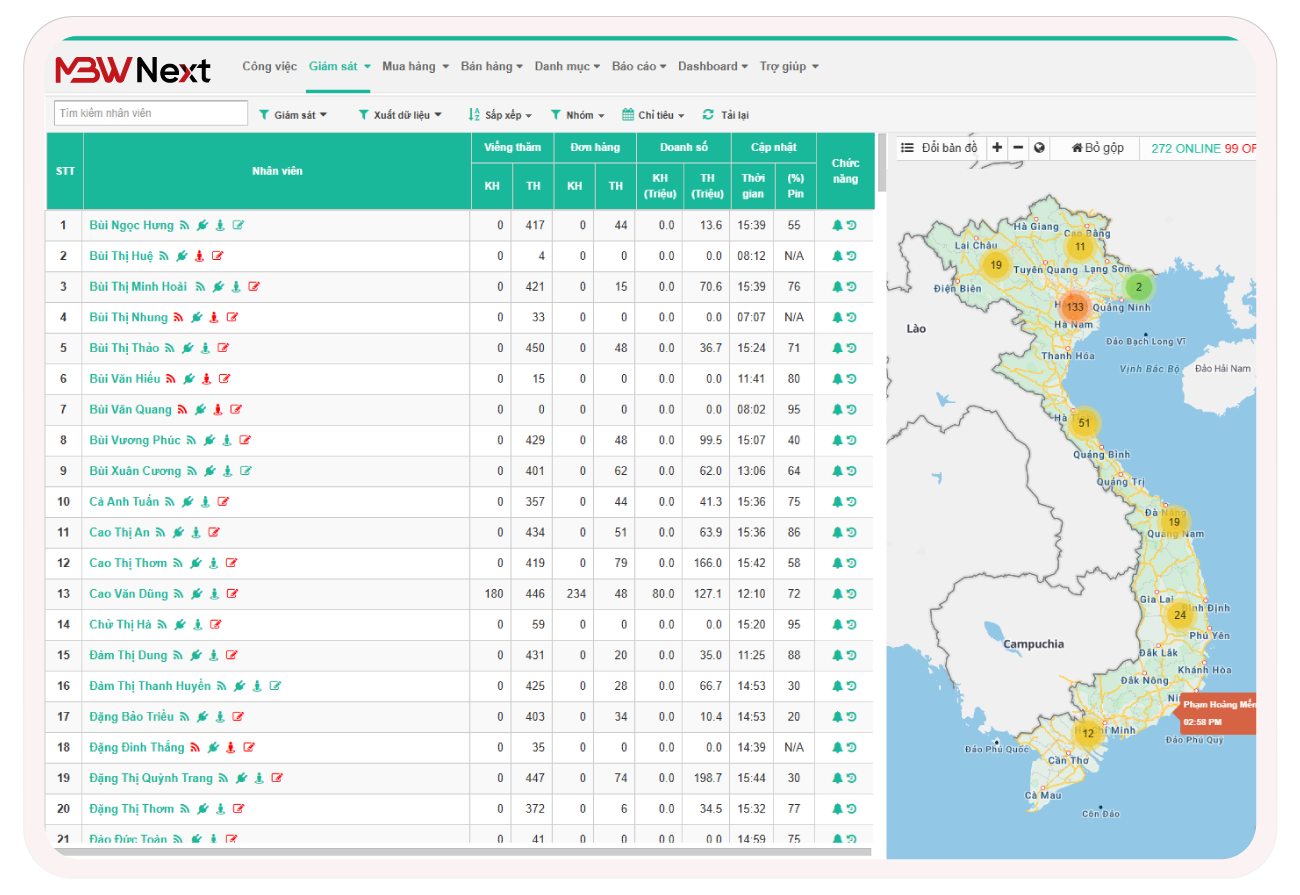The width and height of the screenshot is (1300, 895).
Task: Open the orange 133 cluster marker near Hà Nội
Action: click(1075, 307)
